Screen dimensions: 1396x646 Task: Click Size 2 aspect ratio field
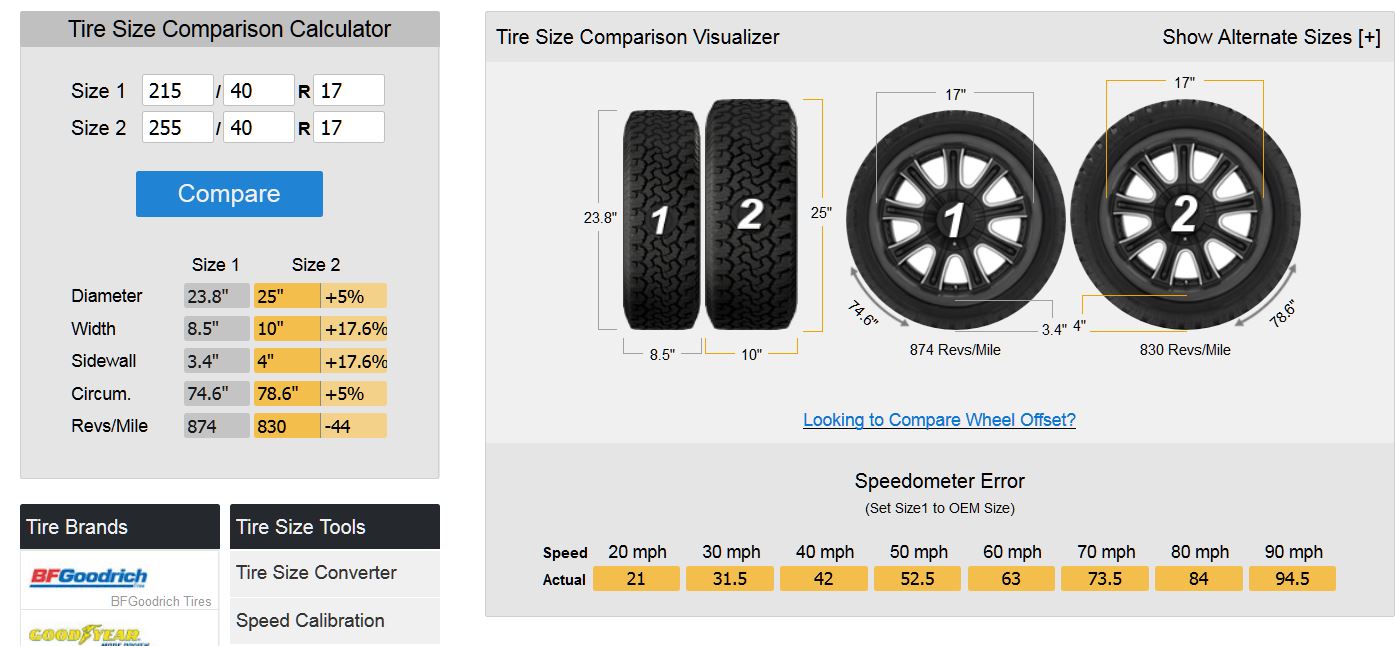point(258,128)
